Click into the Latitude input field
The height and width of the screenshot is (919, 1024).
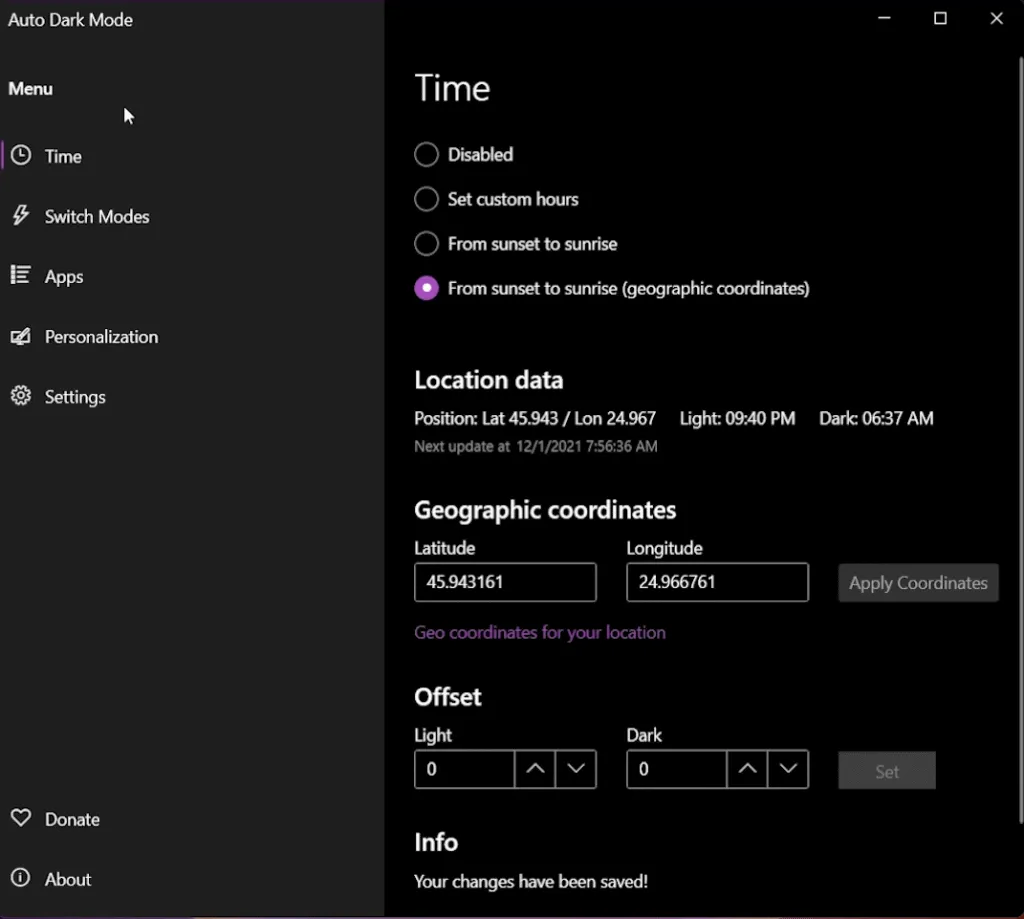(505, 583)
